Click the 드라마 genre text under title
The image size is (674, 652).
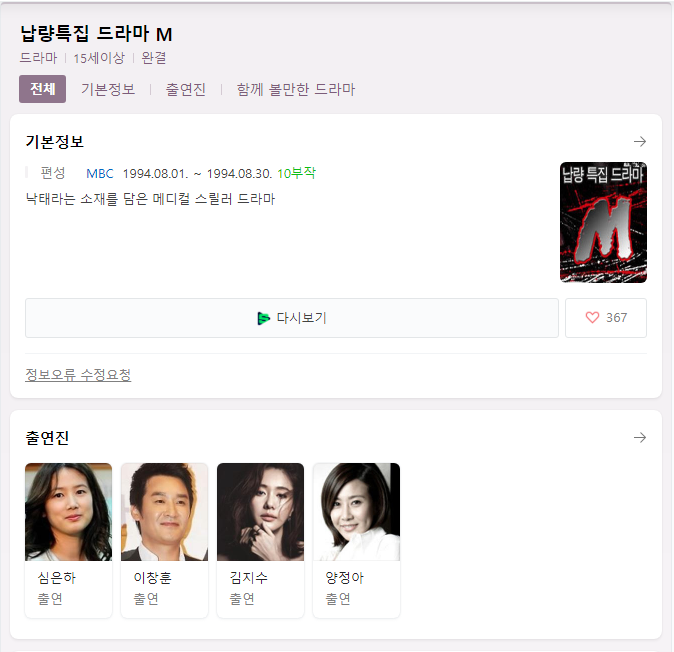38,58
